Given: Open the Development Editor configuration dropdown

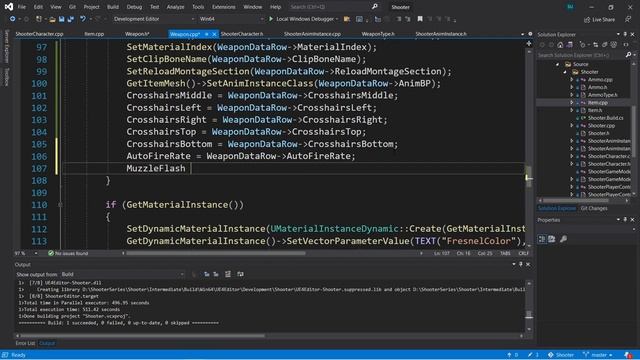Looking at the screenshot, I should coord(154,19).
